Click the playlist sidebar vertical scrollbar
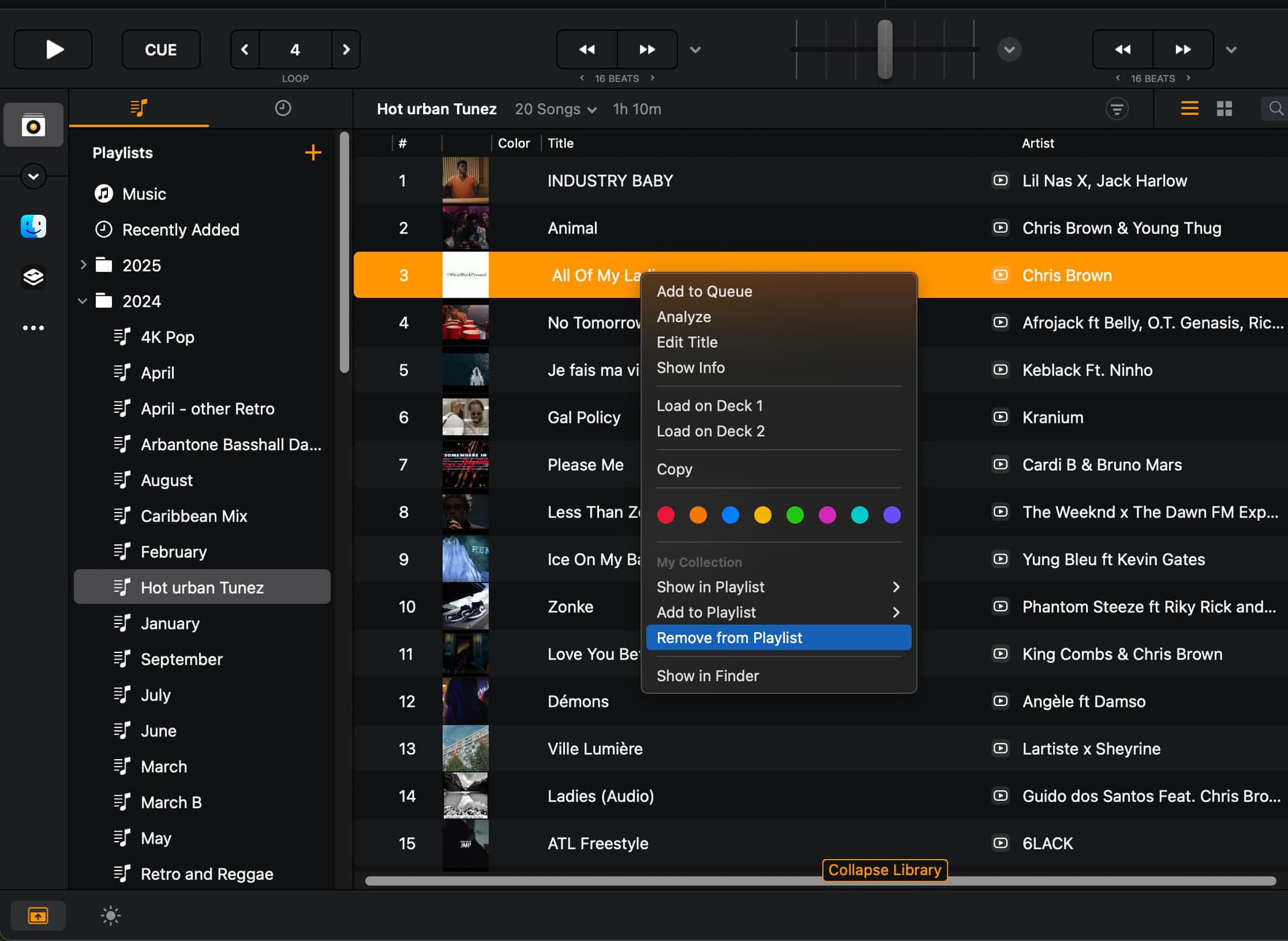This screenshot has height=941, width=1288. coord(344,252)
